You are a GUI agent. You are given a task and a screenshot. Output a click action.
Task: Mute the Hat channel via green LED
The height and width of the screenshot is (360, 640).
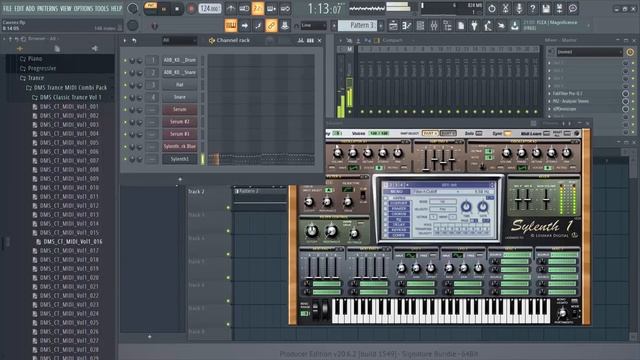tap(125, 85)
